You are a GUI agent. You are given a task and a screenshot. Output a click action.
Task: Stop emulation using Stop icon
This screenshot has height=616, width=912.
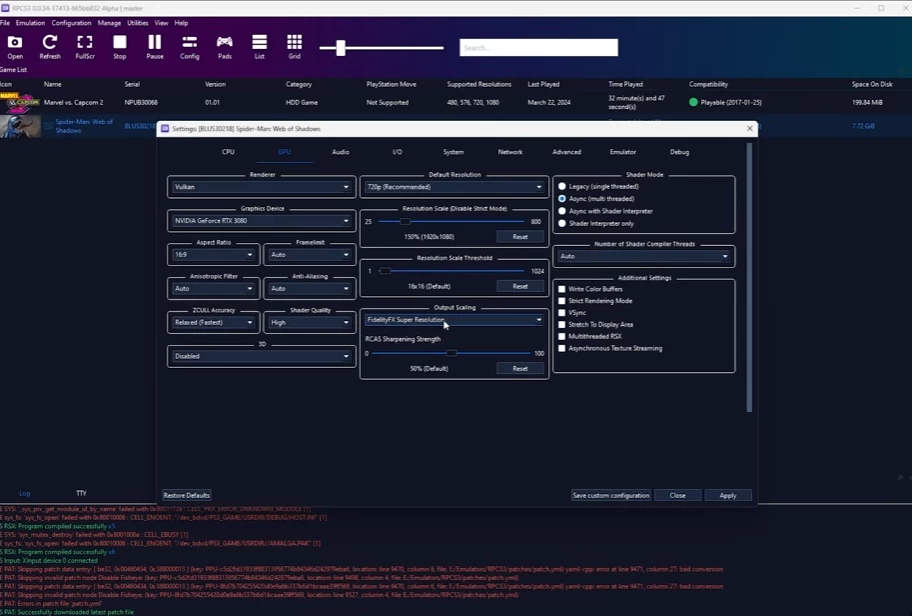[120, 45]
